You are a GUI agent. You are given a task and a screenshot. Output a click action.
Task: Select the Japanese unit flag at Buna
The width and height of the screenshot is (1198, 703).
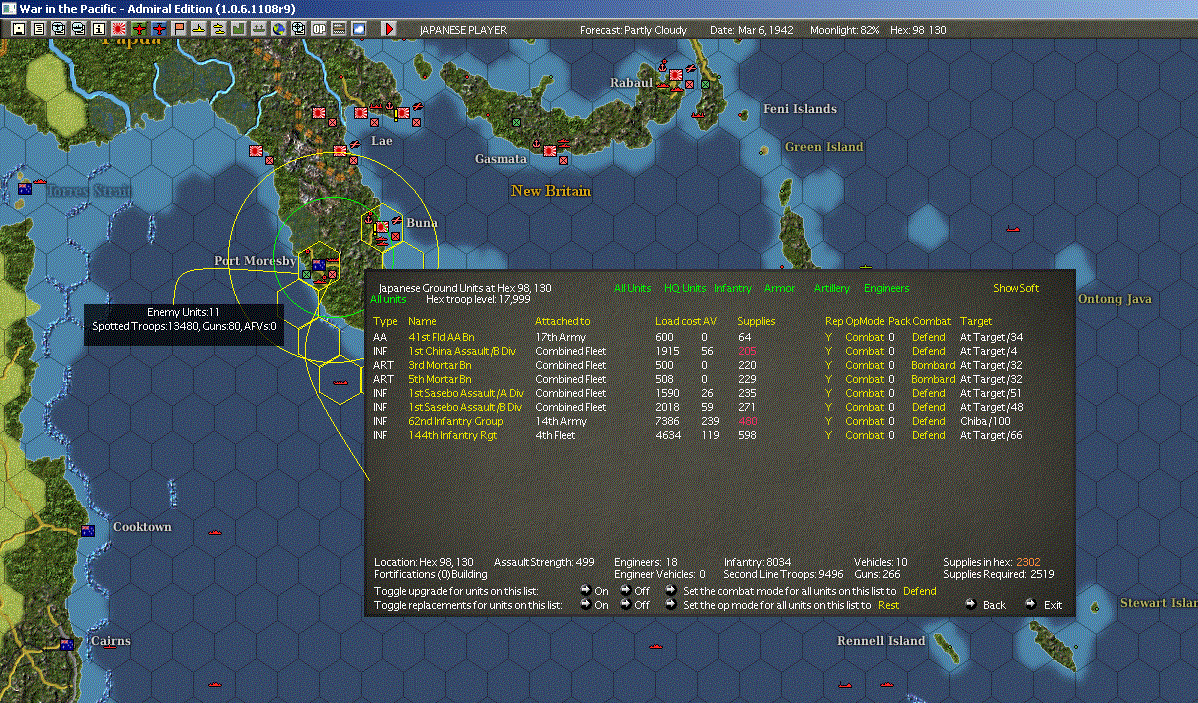pos(381,227)
